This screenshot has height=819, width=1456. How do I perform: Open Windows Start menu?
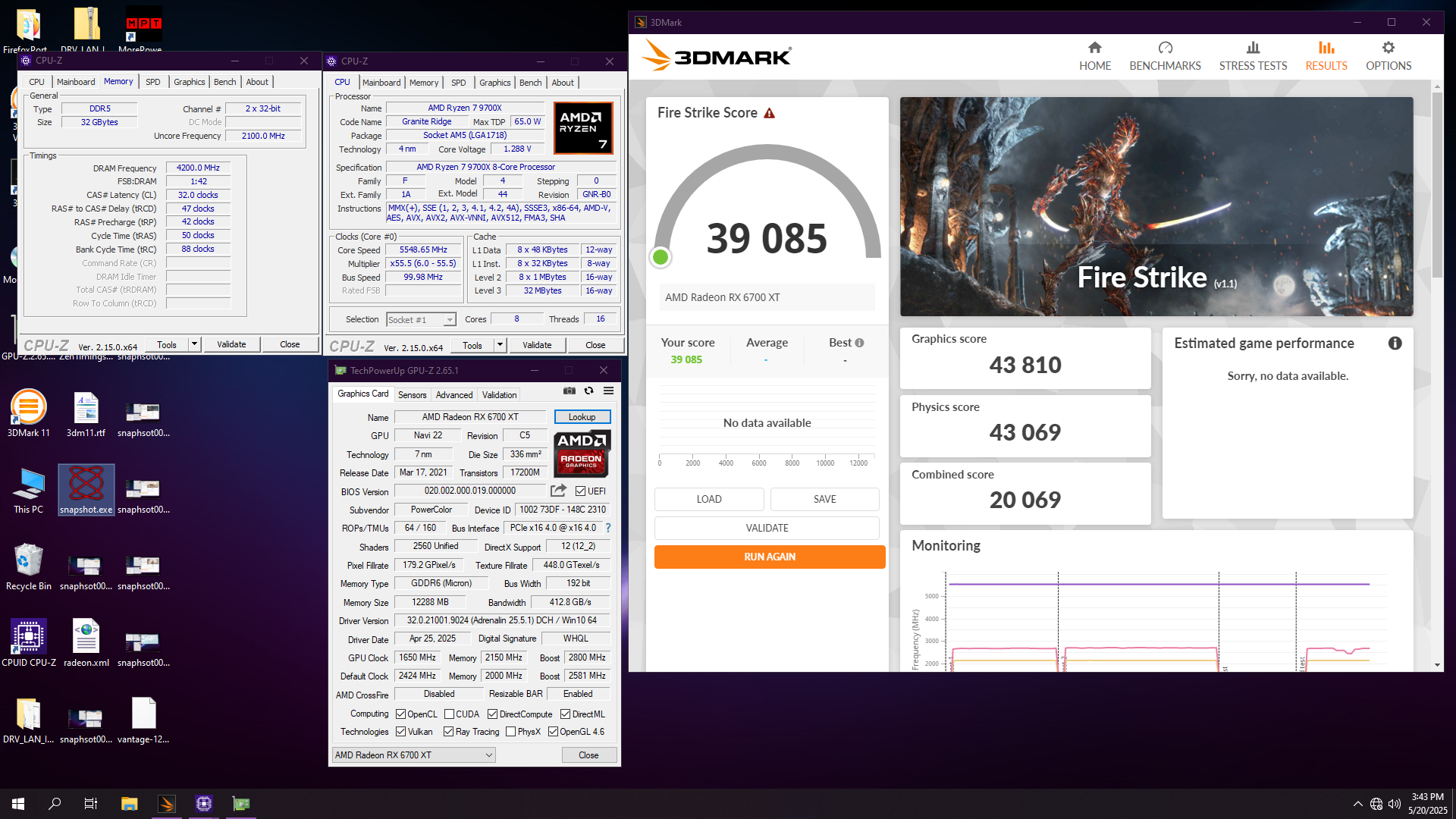point(18,804)
